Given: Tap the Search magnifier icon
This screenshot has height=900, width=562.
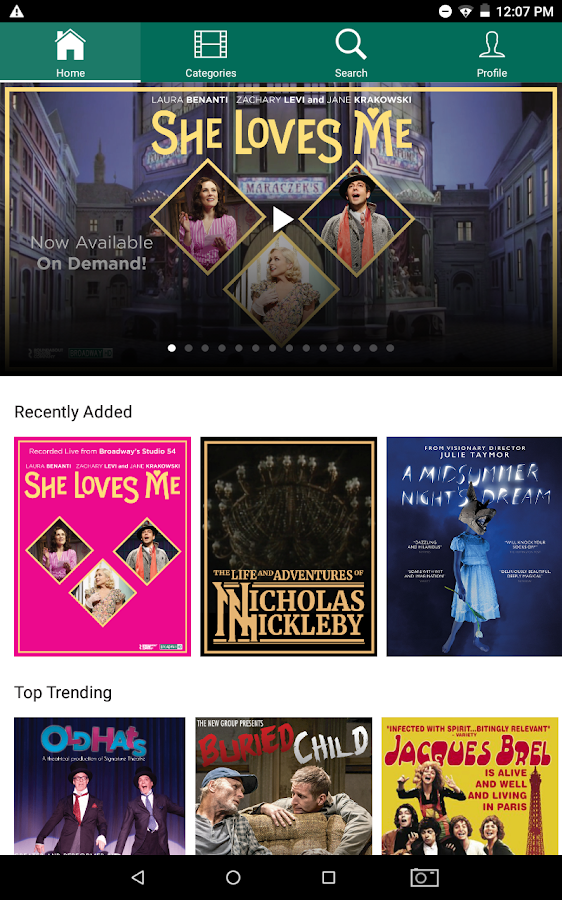Looking at the screenshot, I should [x=351, y=45].
